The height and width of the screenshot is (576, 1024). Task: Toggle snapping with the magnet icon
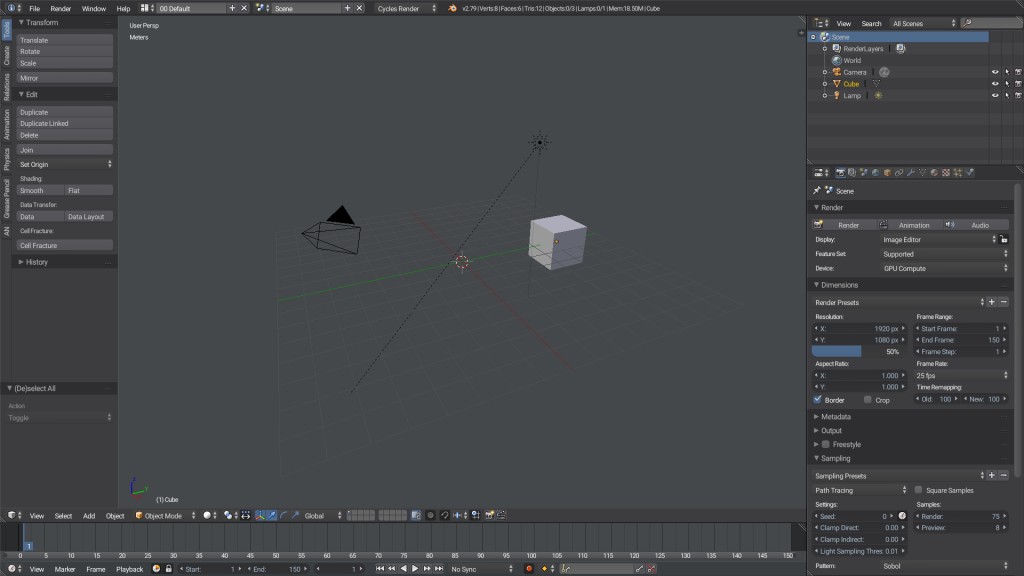(444, 515)
